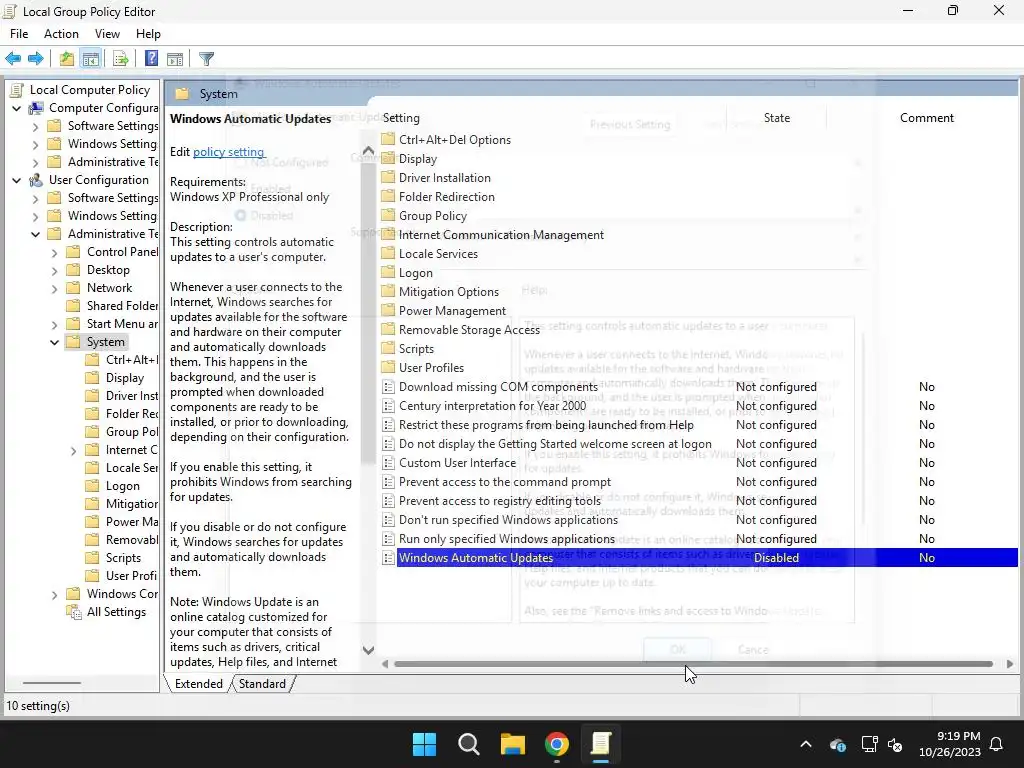Toggle the show/hide console tree icon
Screen dimensions: 1024x768
[x=91, y=59]
